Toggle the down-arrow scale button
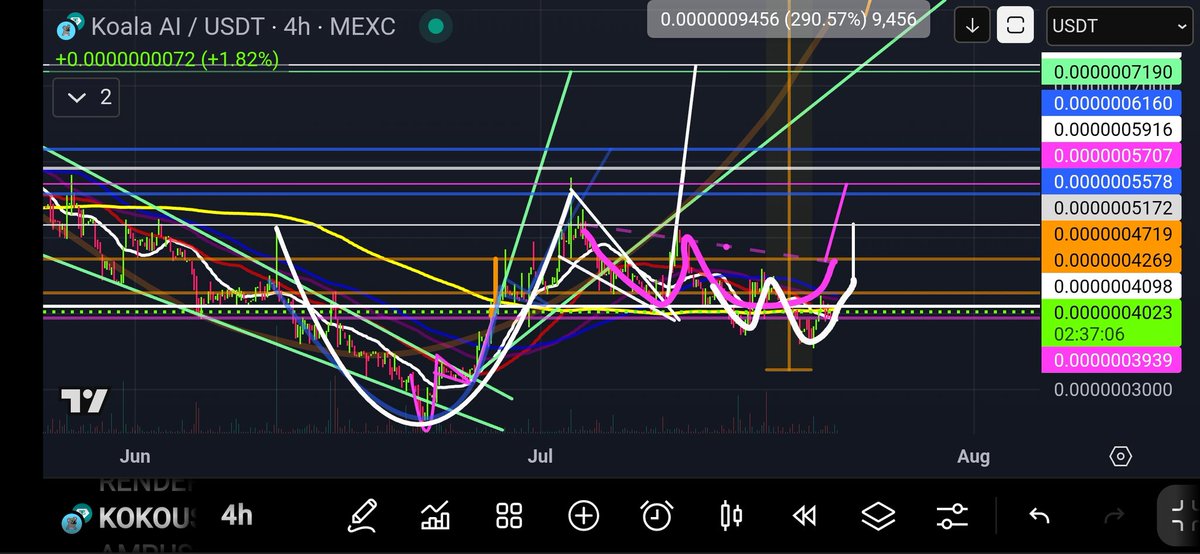The width and height of the screenshot is (1200, 554). pyautogui.click(x=972, y=26)
